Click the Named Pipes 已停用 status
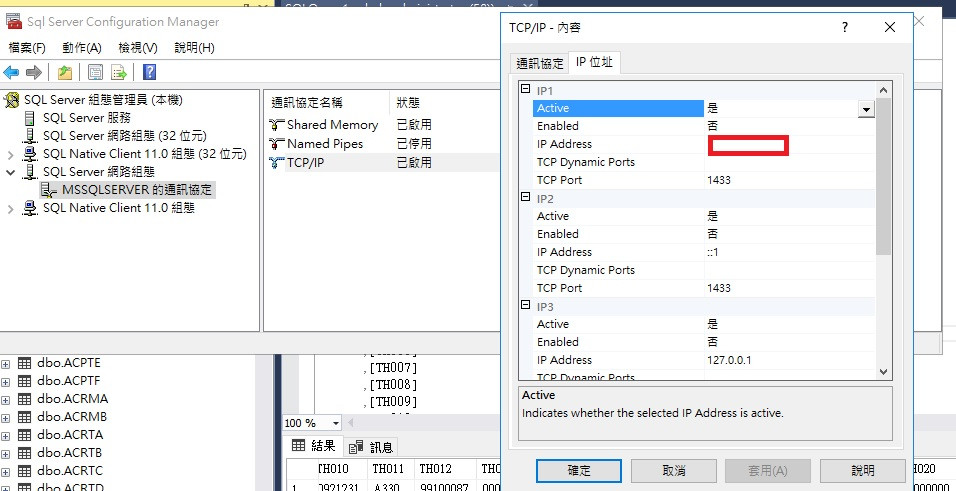The width and height of the screenshot is (956, 491). point(414,144)
